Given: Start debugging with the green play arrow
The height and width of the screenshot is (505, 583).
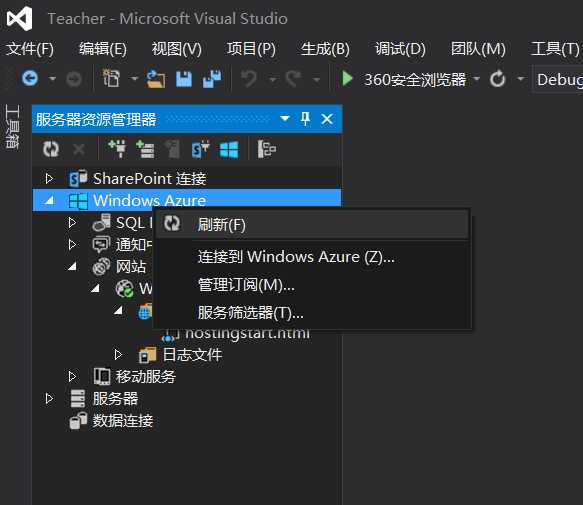Looking at the screenshot, I should tap(347, 79).
